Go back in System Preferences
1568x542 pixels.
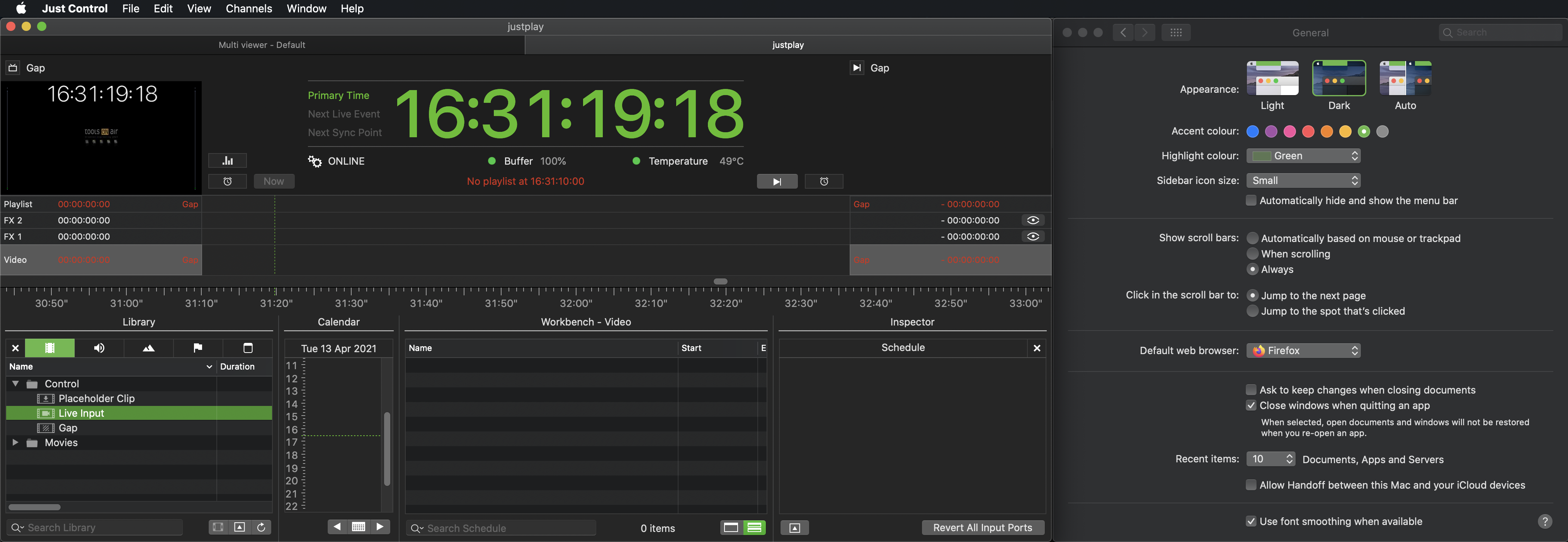pos(1123,32)
